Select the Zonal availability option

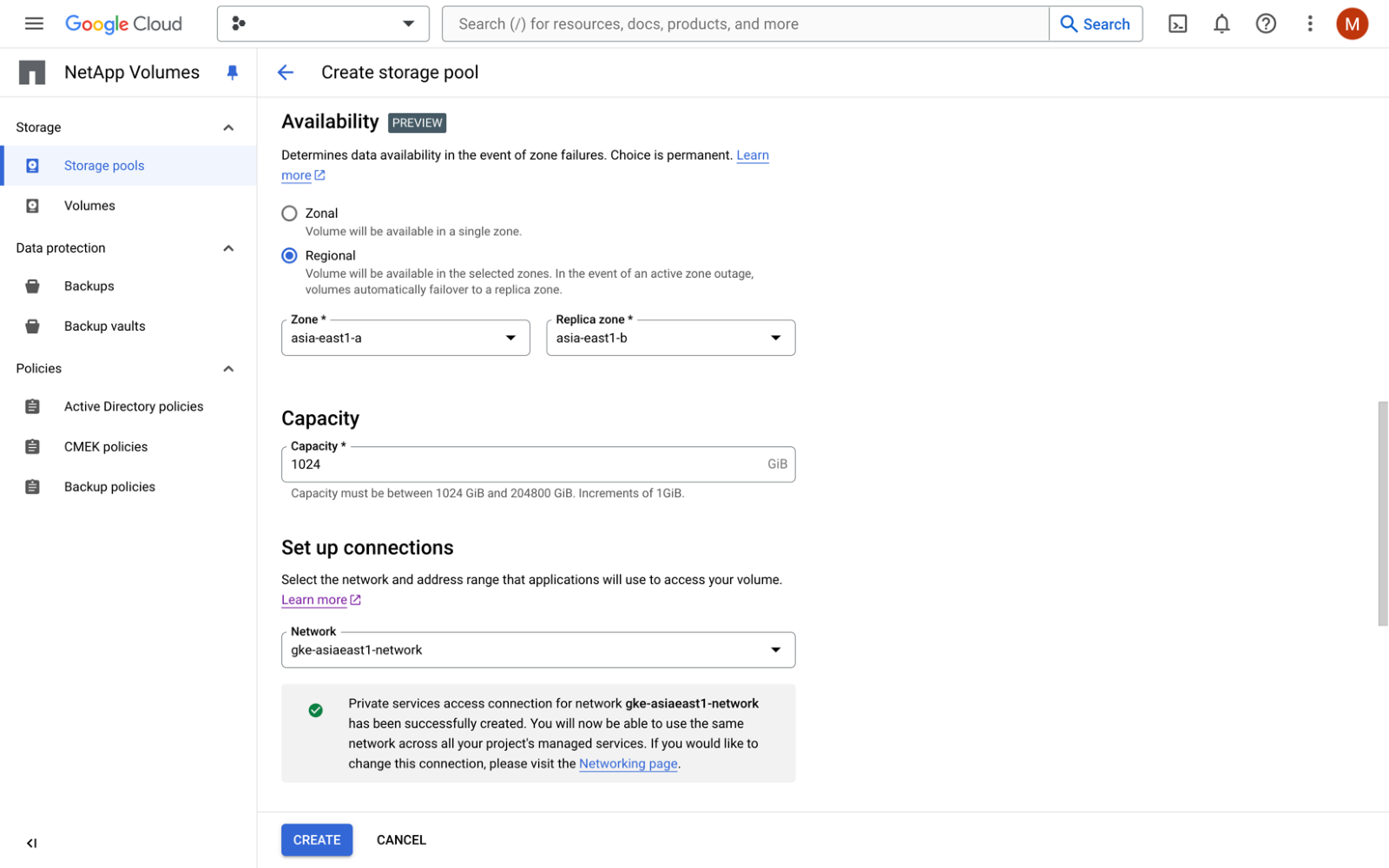(290, 214)
